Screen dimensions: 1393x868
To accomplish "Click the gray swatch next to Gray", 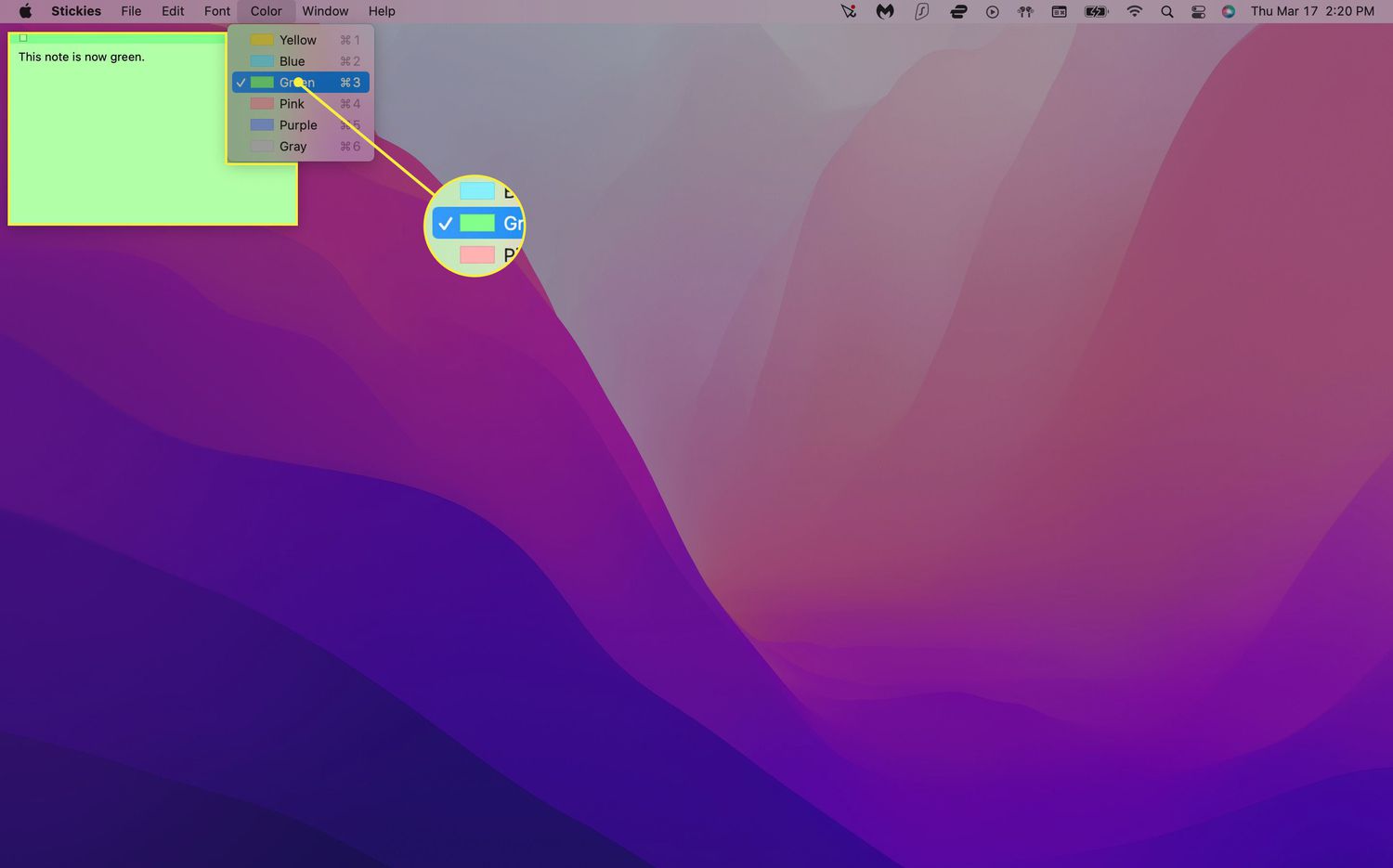I will point(262,147).
